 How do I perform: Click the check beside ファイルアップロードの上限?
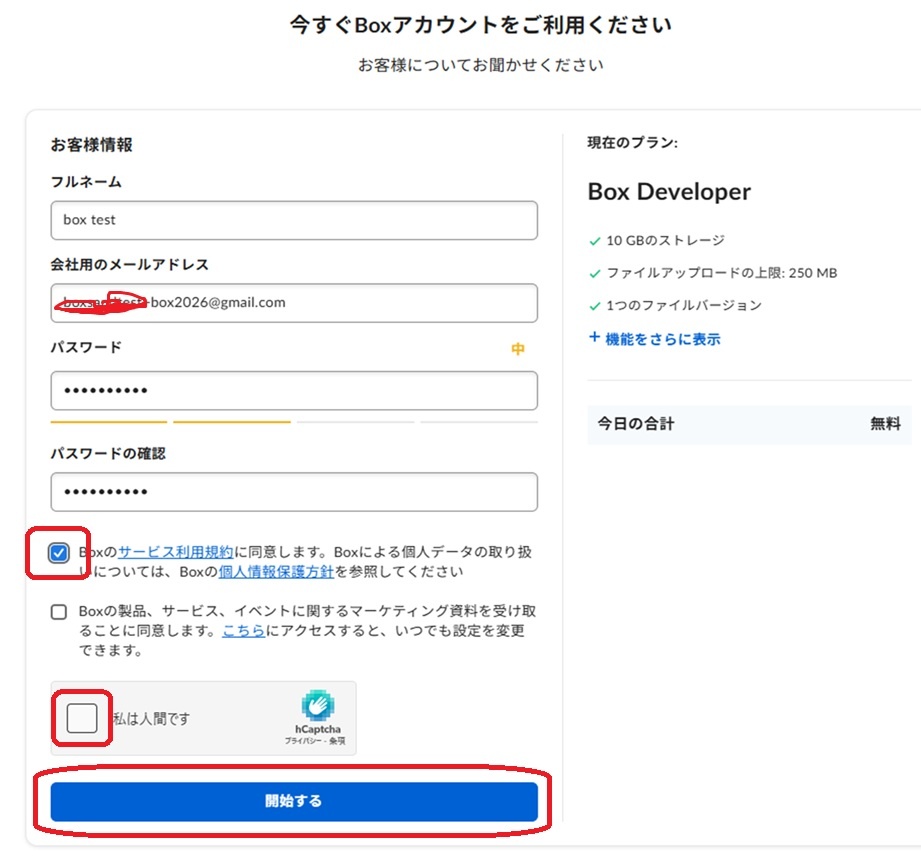tap(595, 274)
